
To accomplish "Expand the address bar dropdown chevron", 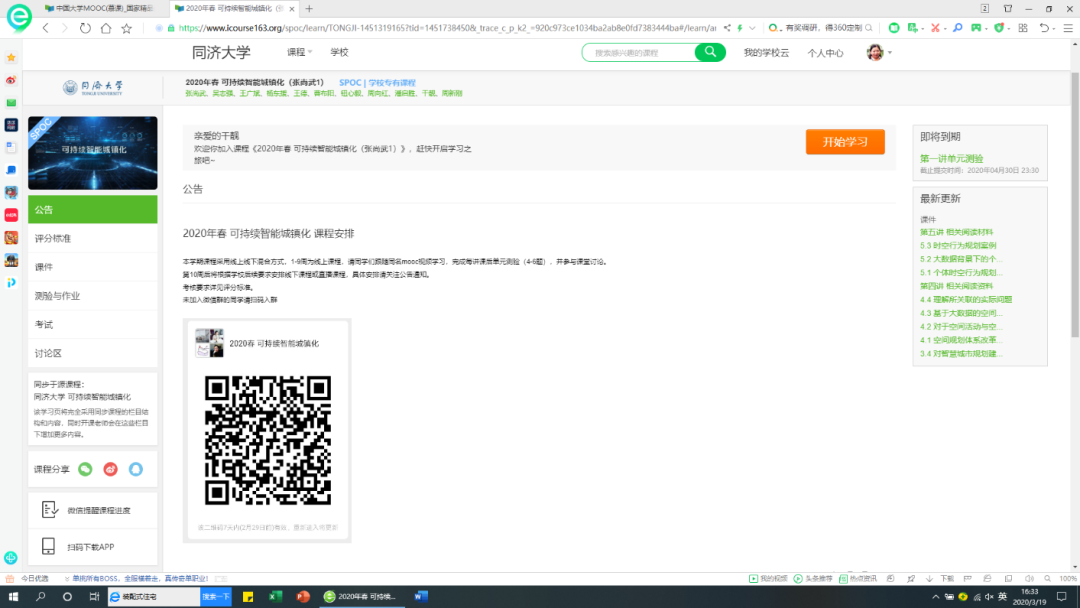I will [x=752, y=28].
